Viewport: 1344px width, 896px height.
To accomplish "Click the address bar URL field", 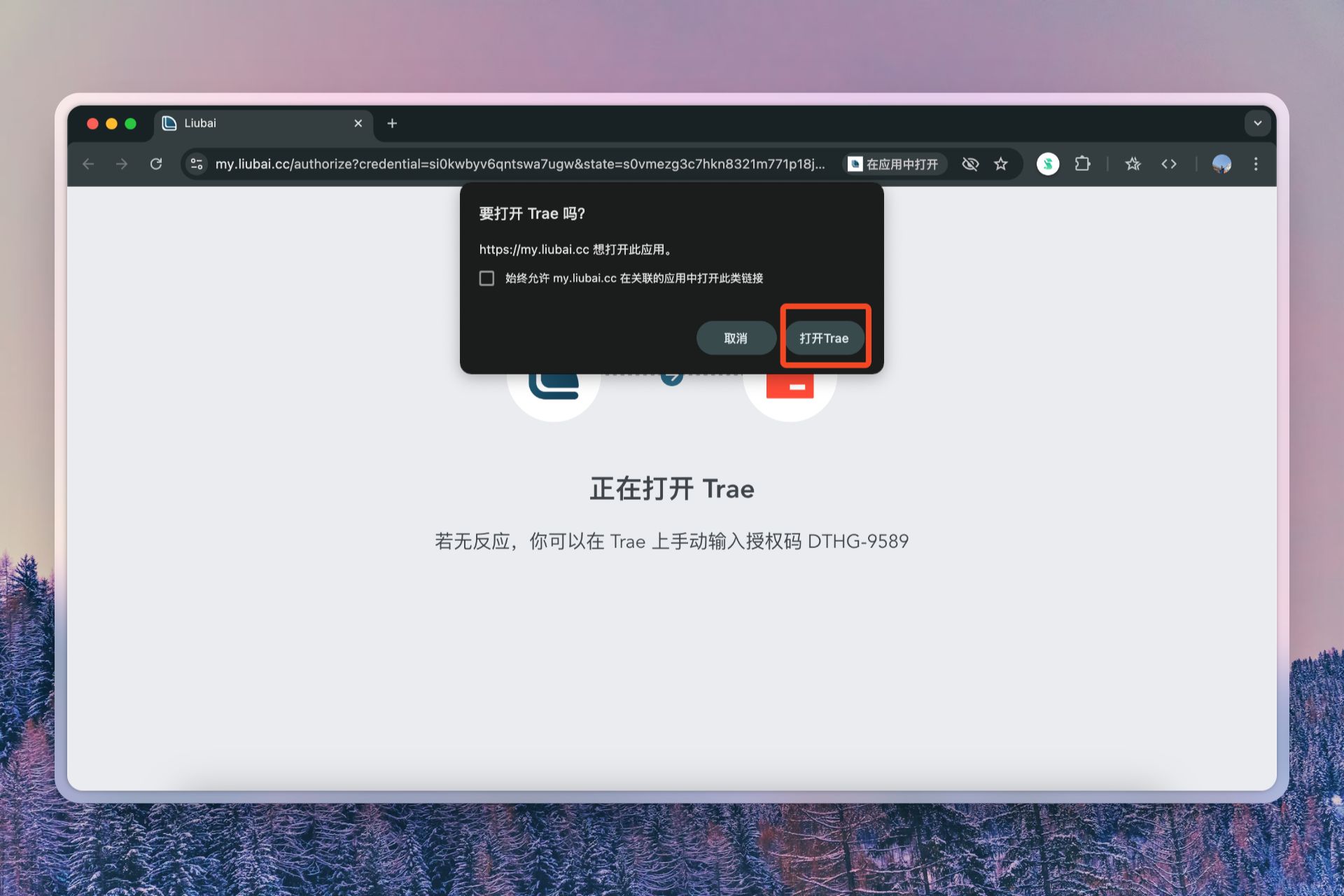I will click(x=518, y=164).
